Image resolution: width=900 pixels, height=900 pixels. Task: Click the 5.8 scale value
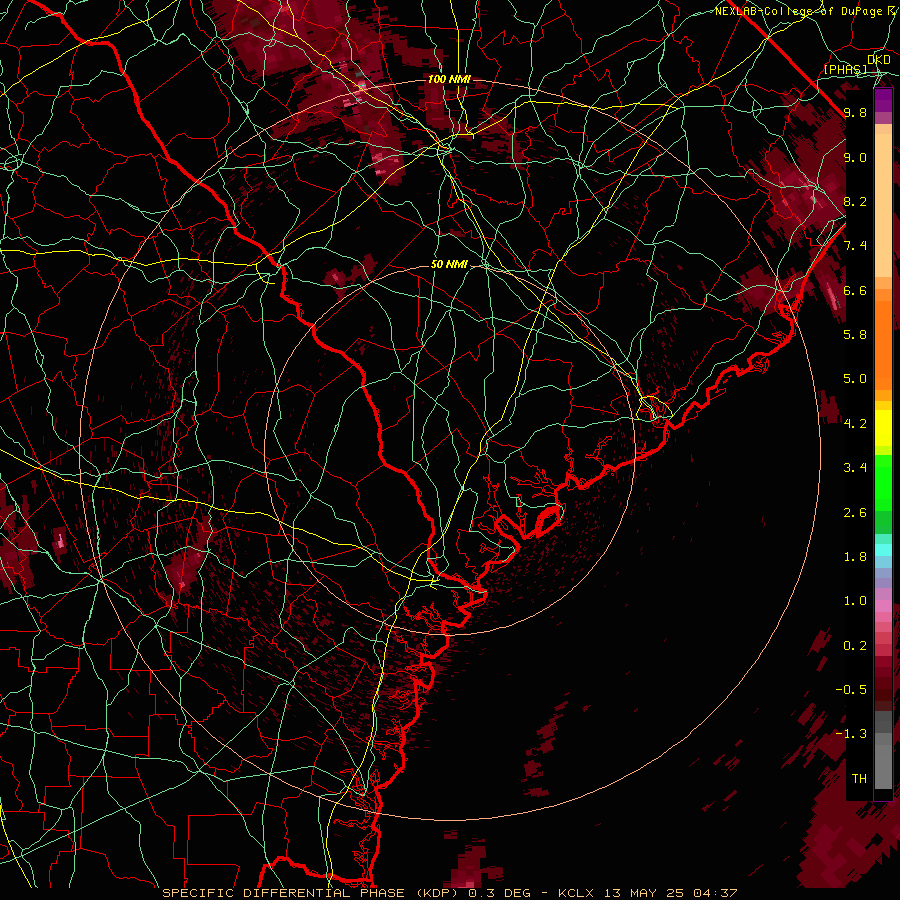(855, 335)
